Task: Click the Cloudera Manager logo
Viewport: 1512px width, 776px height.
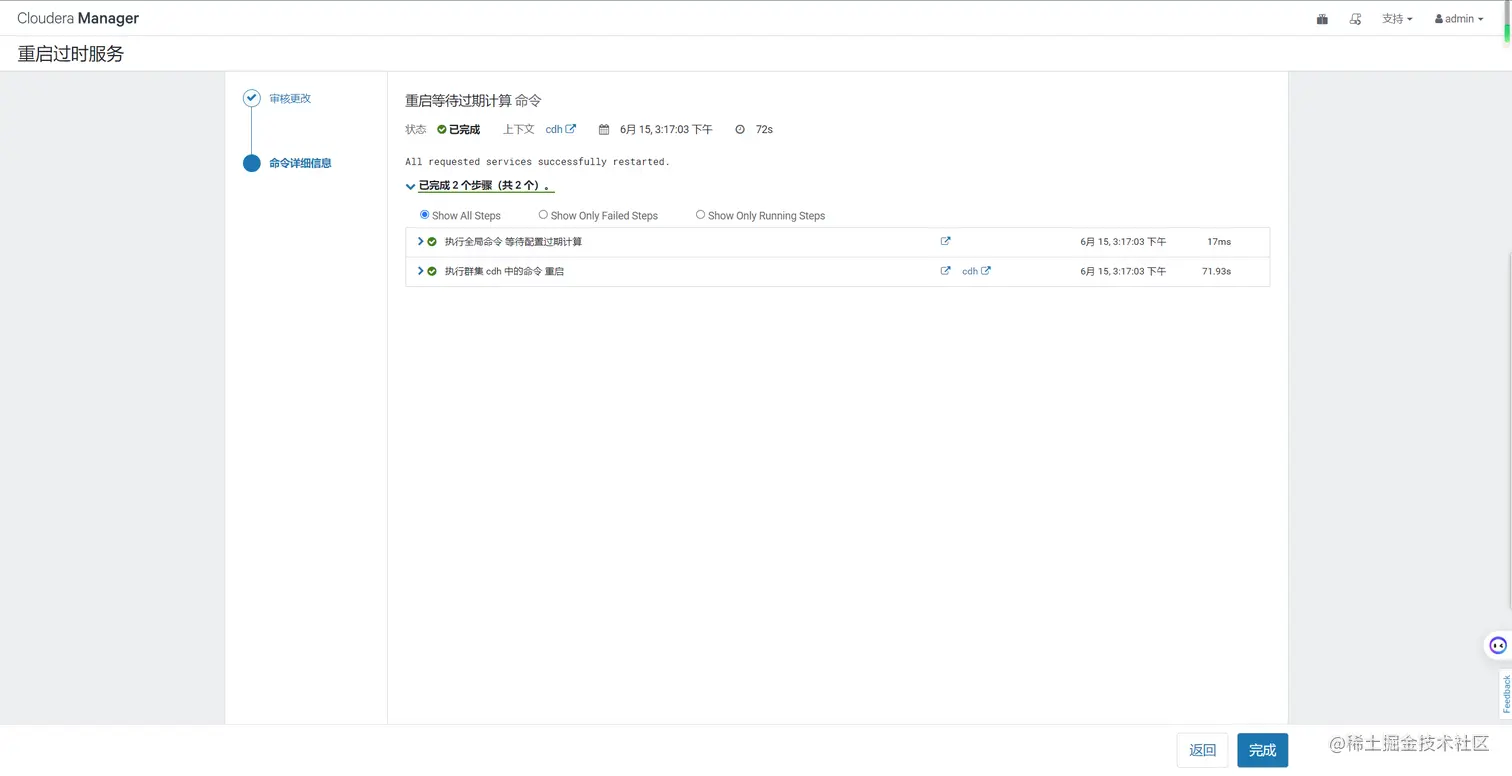Action: pos(78,18)
